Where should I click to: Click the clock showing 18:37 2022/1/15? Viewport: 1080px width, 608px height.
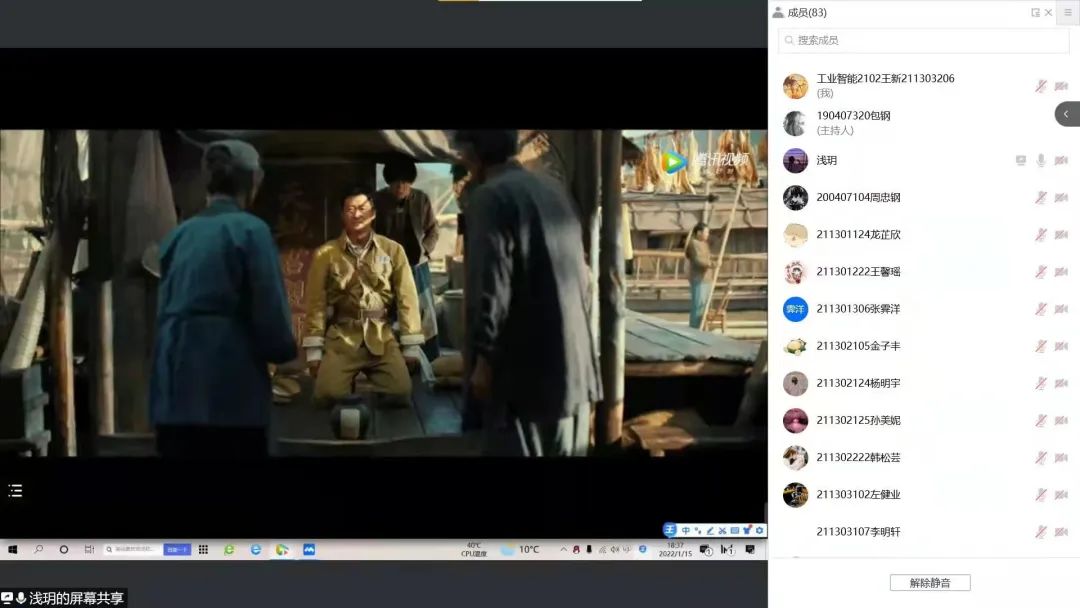coord(675,549)
